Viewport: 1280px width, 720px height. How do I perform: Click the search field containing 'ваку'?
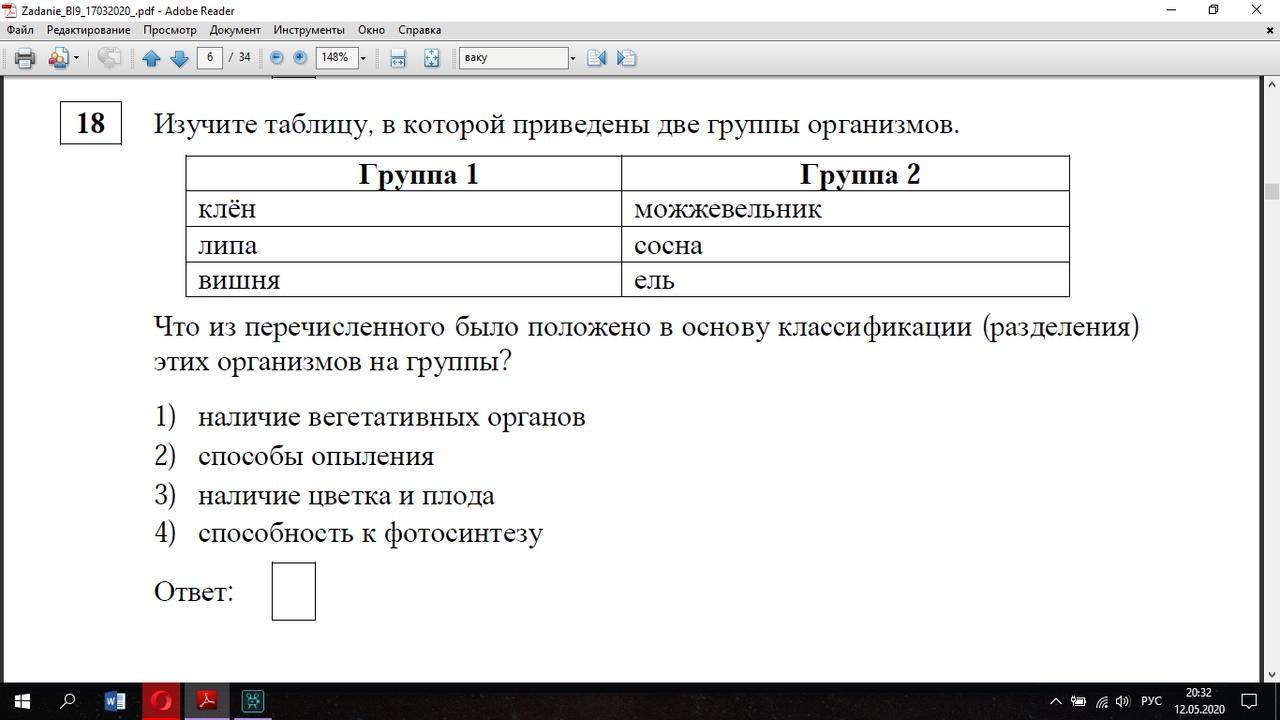click(x=513, y=58)
